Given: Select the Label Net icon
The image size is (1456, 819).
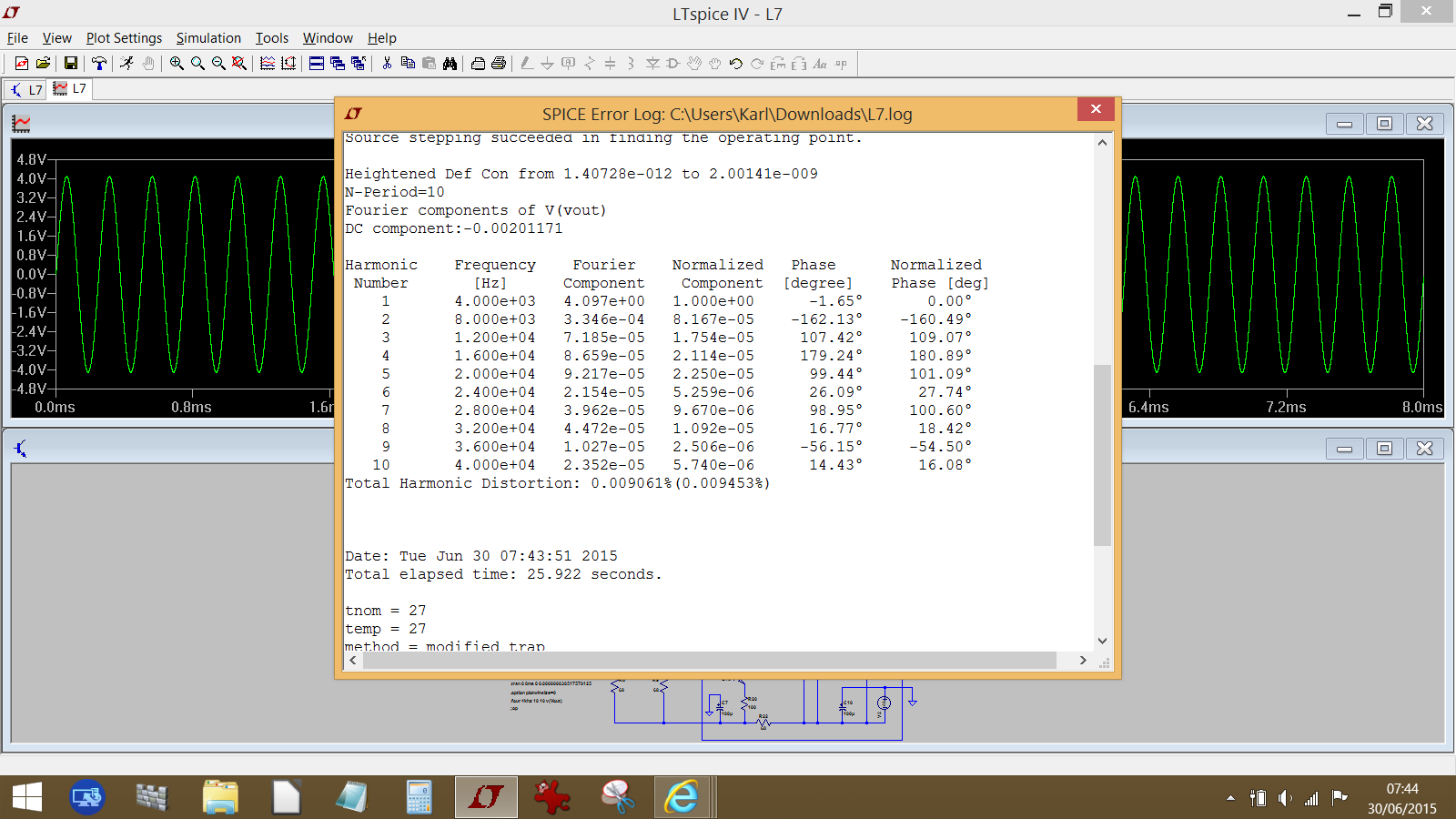Looking at the screenshot, I should click(569, 64).
